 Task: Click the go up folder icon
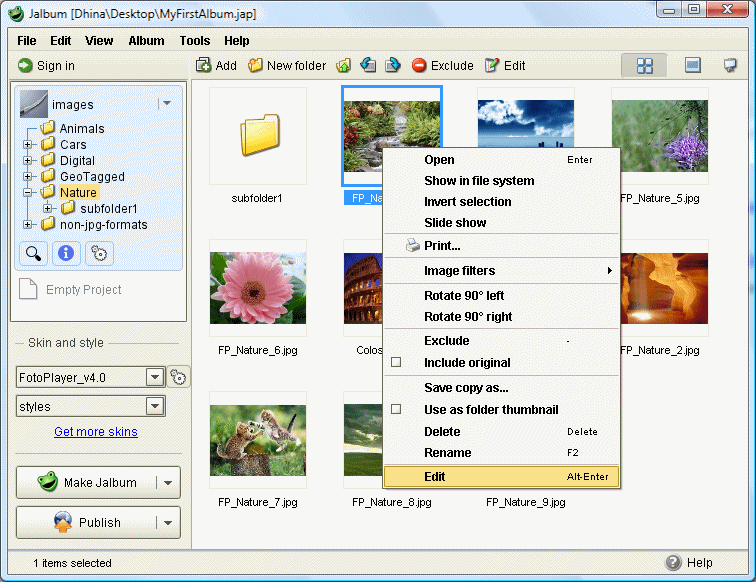343,65
